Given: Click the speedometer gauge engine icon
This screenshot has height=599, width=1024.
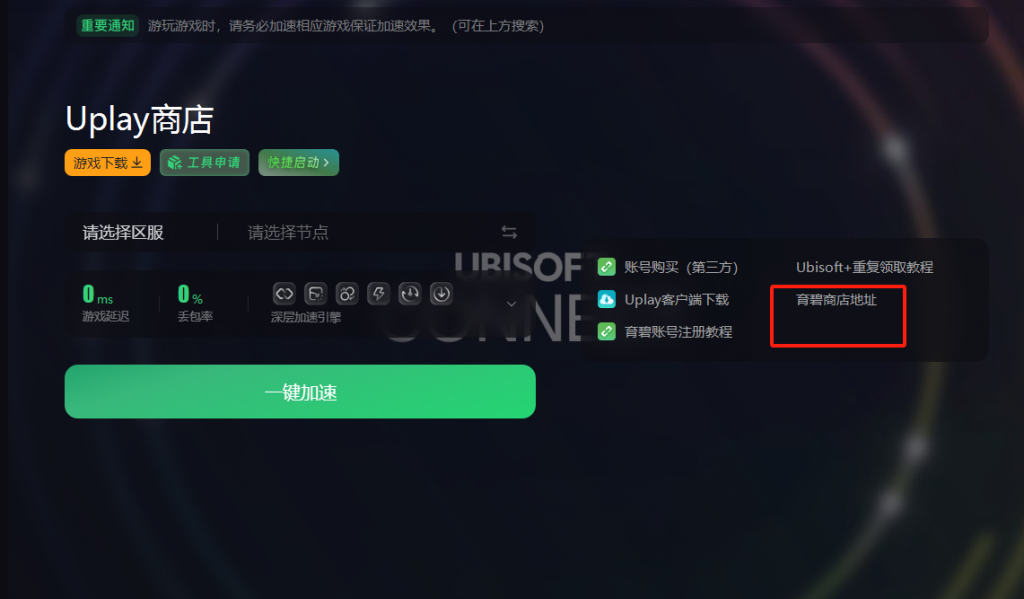Looking at the screenshot, I should pos(409,294).
